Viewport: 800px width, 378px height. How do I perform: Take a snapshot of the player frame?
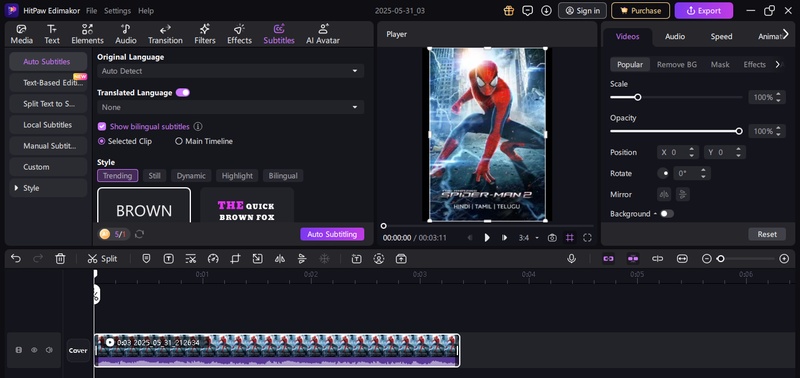pyautogui.click(x=552, y=238)
